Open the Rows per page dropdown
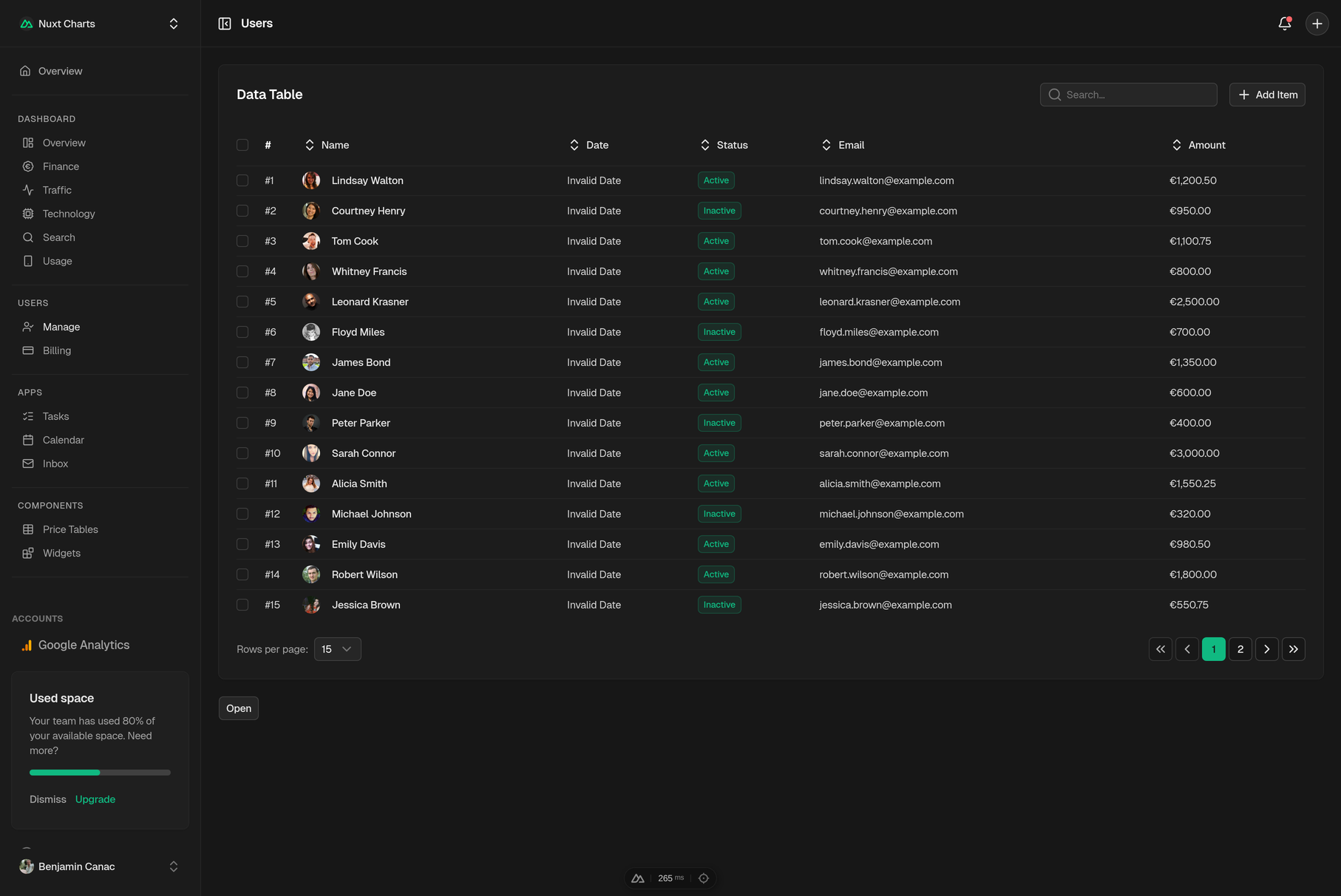 point(337,649)
